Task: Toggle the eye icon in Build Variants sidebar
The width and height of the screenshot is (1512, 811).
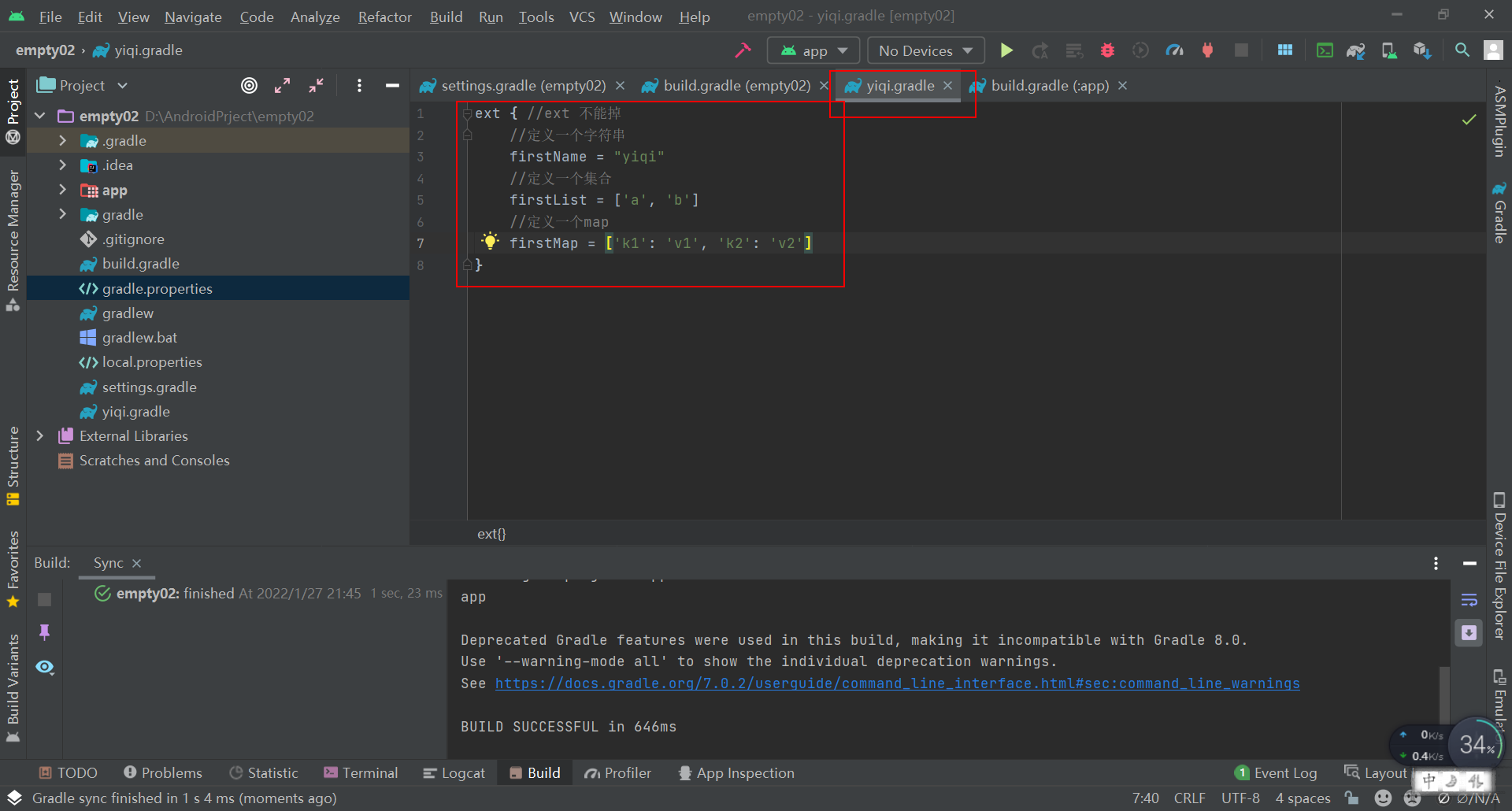Action: pos(45,667)
